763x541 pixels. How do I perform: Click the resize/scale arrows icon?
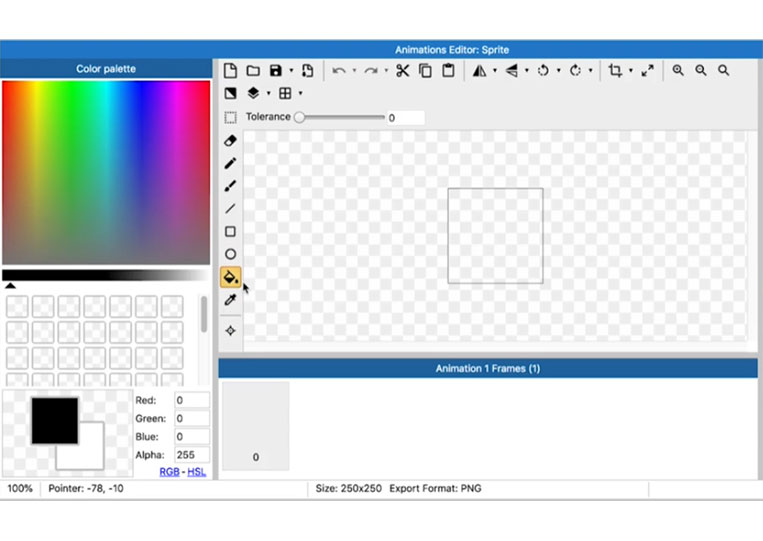647,71
